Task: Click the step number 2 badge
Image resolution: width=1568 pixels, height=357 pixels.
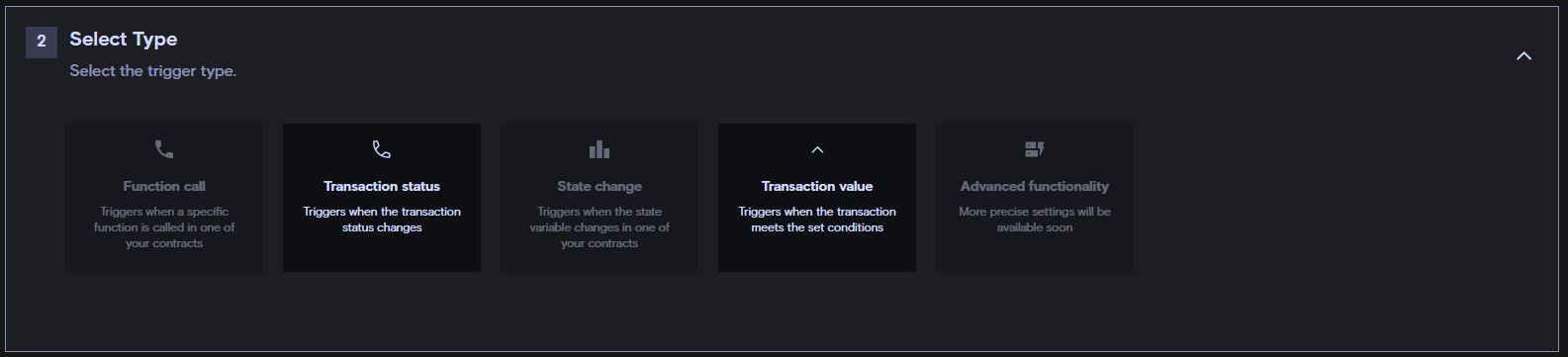Action: click(42, 42)
